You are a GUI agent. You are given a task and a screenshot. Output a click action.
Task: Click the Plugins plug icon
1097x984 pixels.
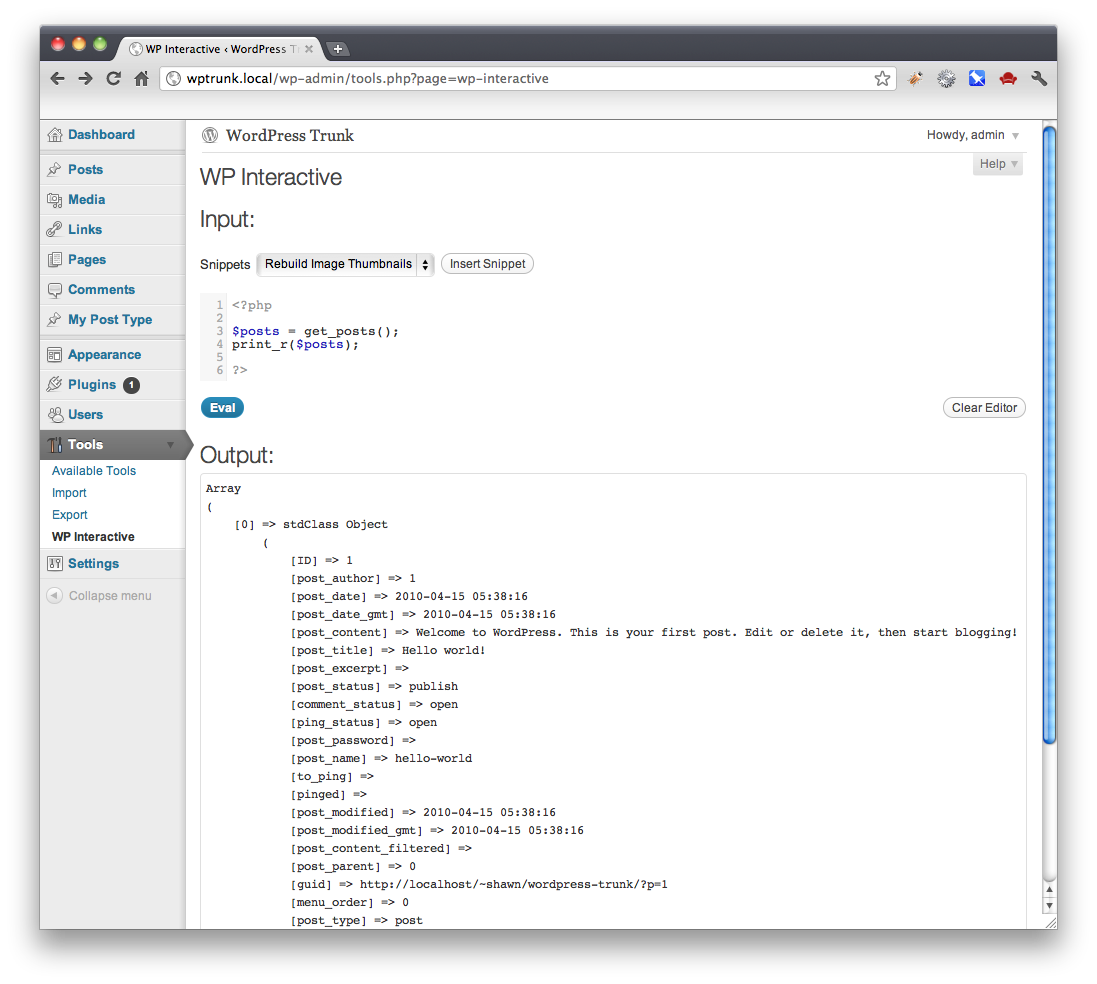click(55, 384)
